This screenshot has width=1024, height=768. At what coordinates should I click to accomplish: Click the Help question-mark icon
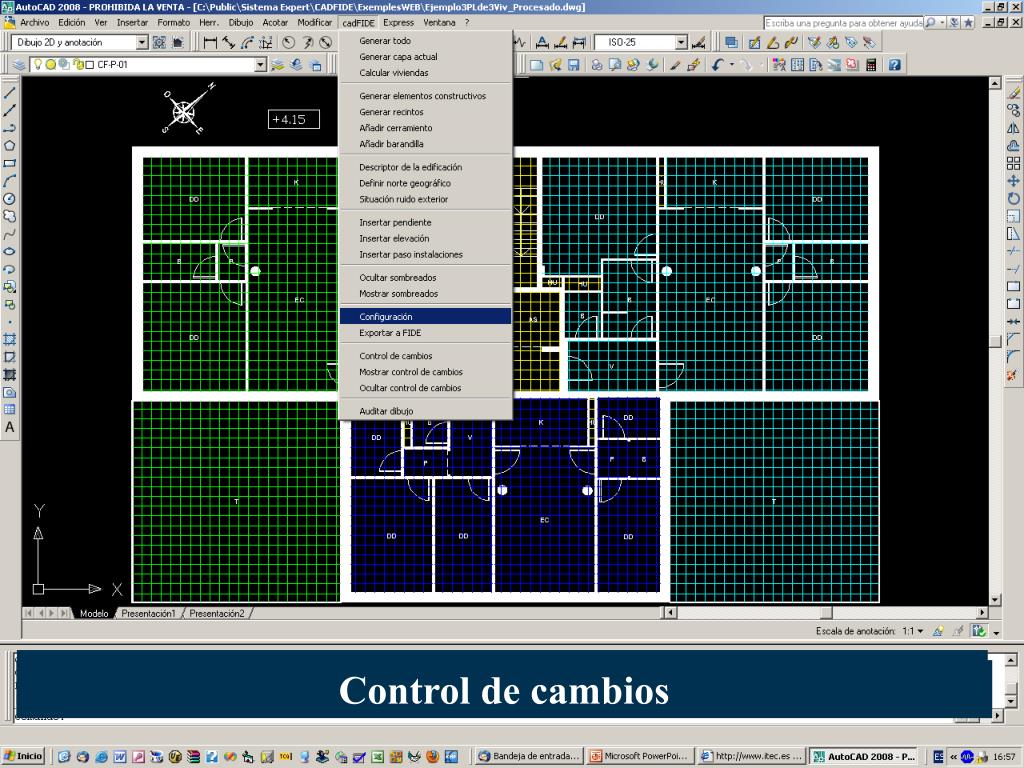(895, 65)
